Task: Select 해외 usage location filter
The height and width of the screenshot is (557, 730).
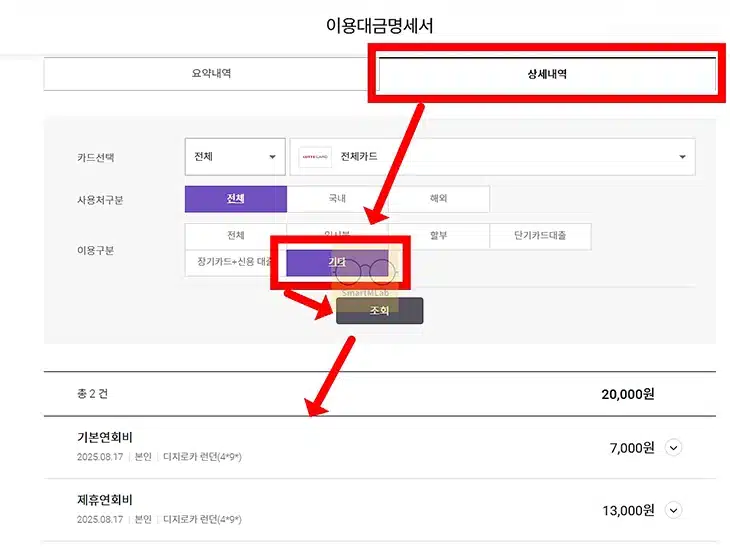Action: [439, 199]
